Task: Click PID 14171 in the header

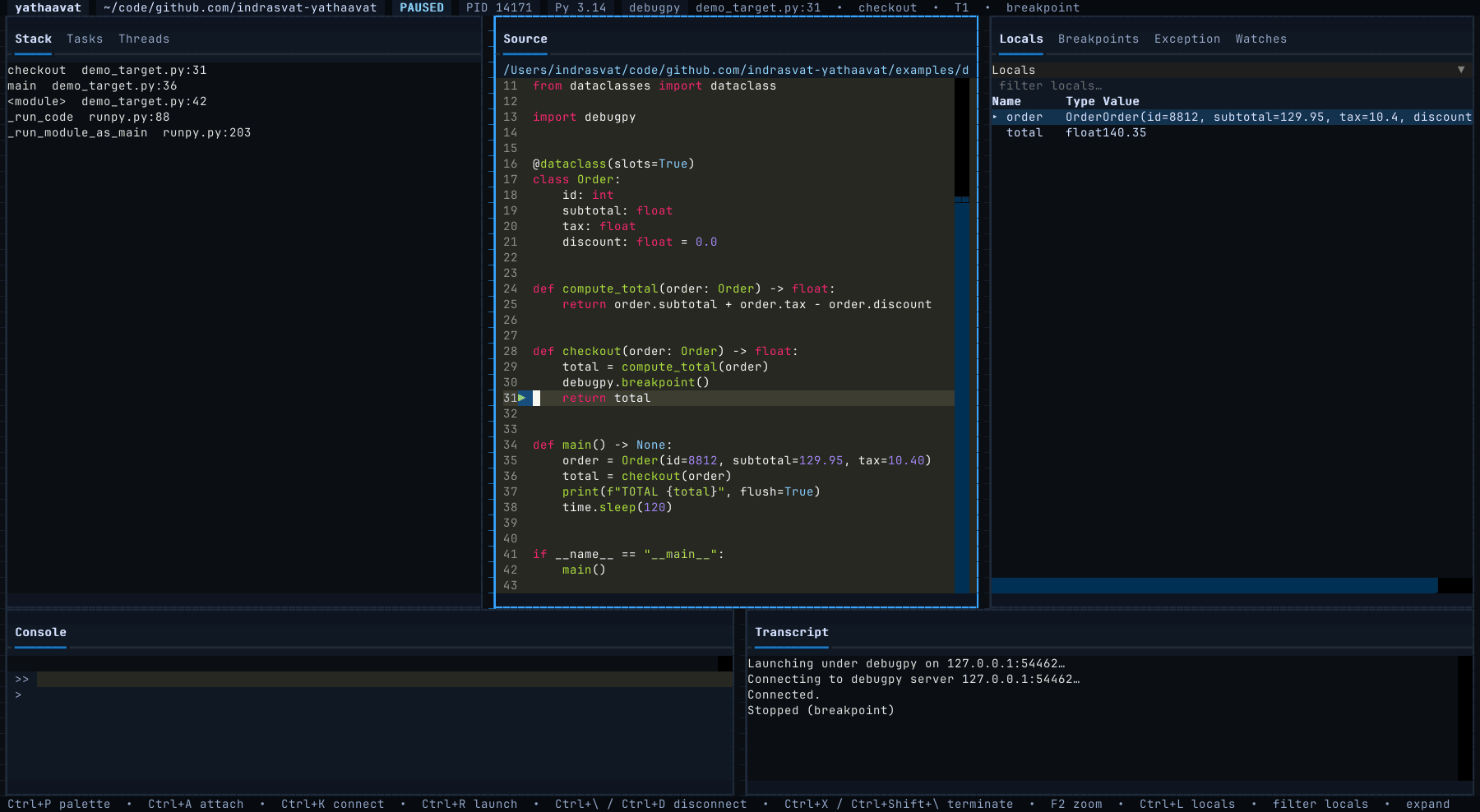Action: point(499,7)
